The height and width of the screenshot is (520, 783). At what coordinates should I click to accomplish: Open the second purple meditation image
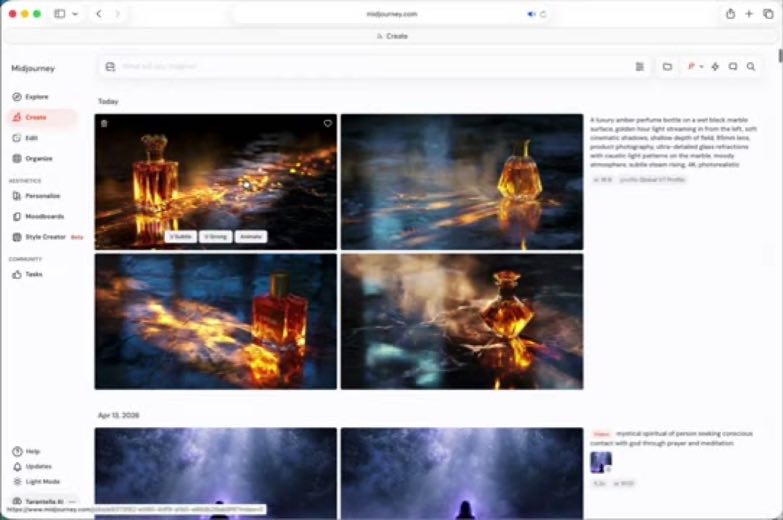coord(462,474)
